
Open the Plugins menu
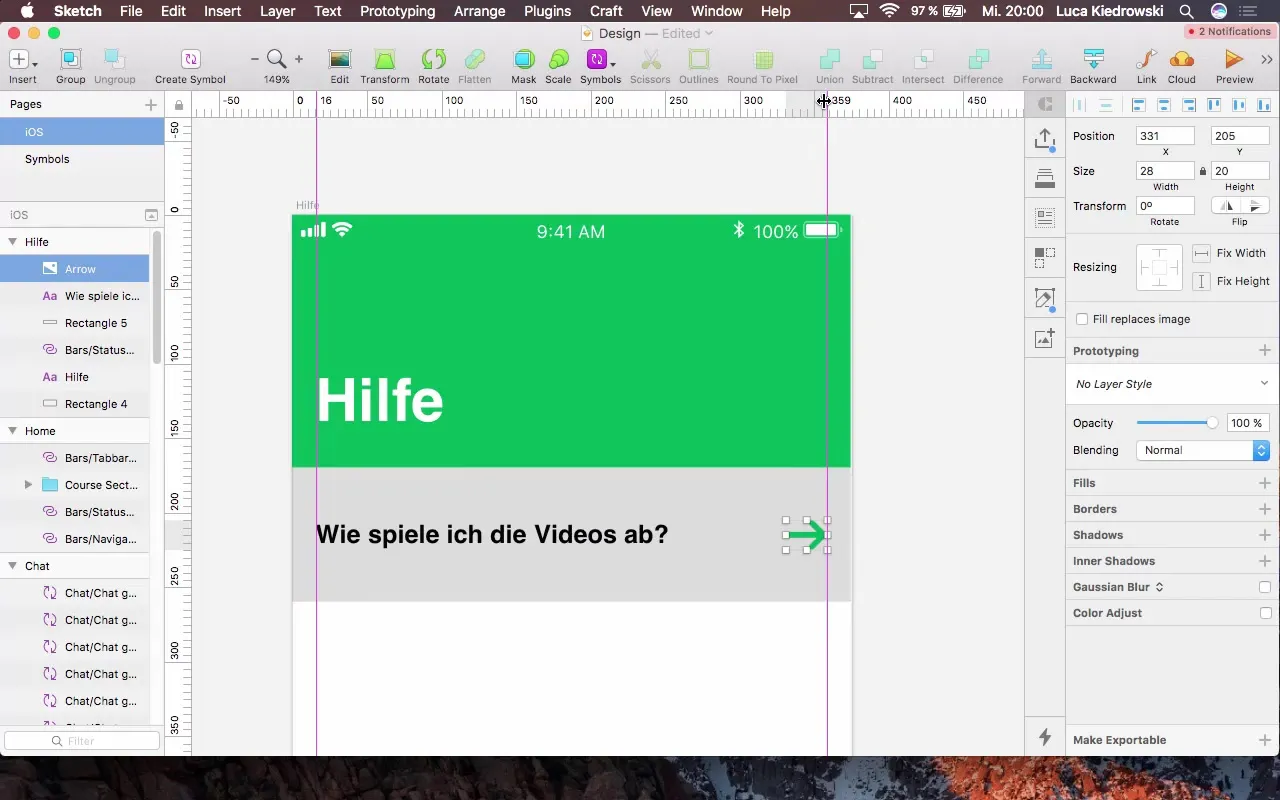click(547, 11)
